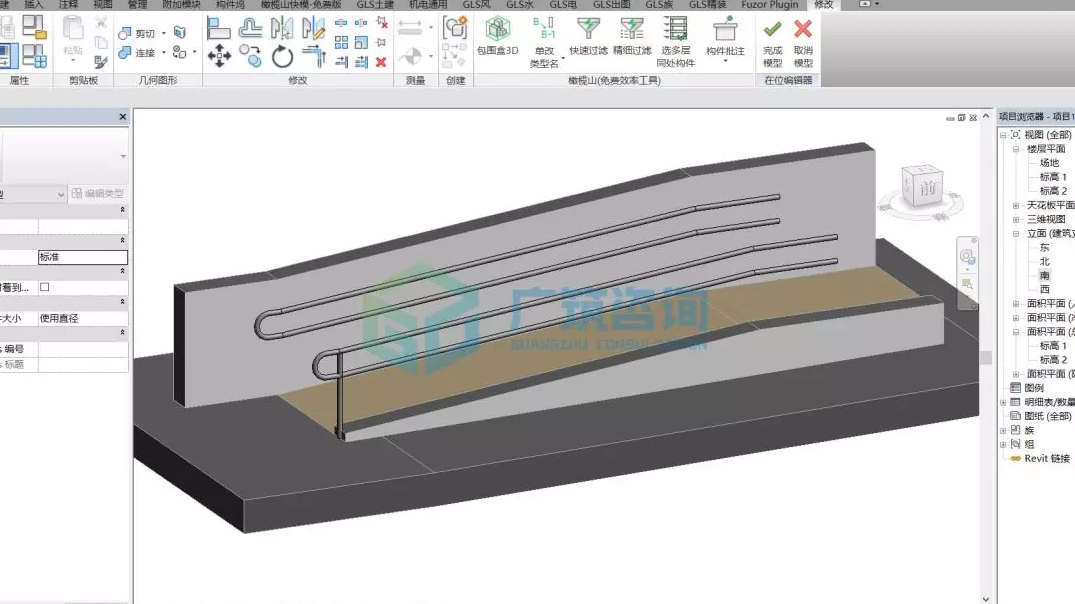Click the Cancel Model red X
Viewport: 1075px width, 604px height.
(x=803, y=29)
